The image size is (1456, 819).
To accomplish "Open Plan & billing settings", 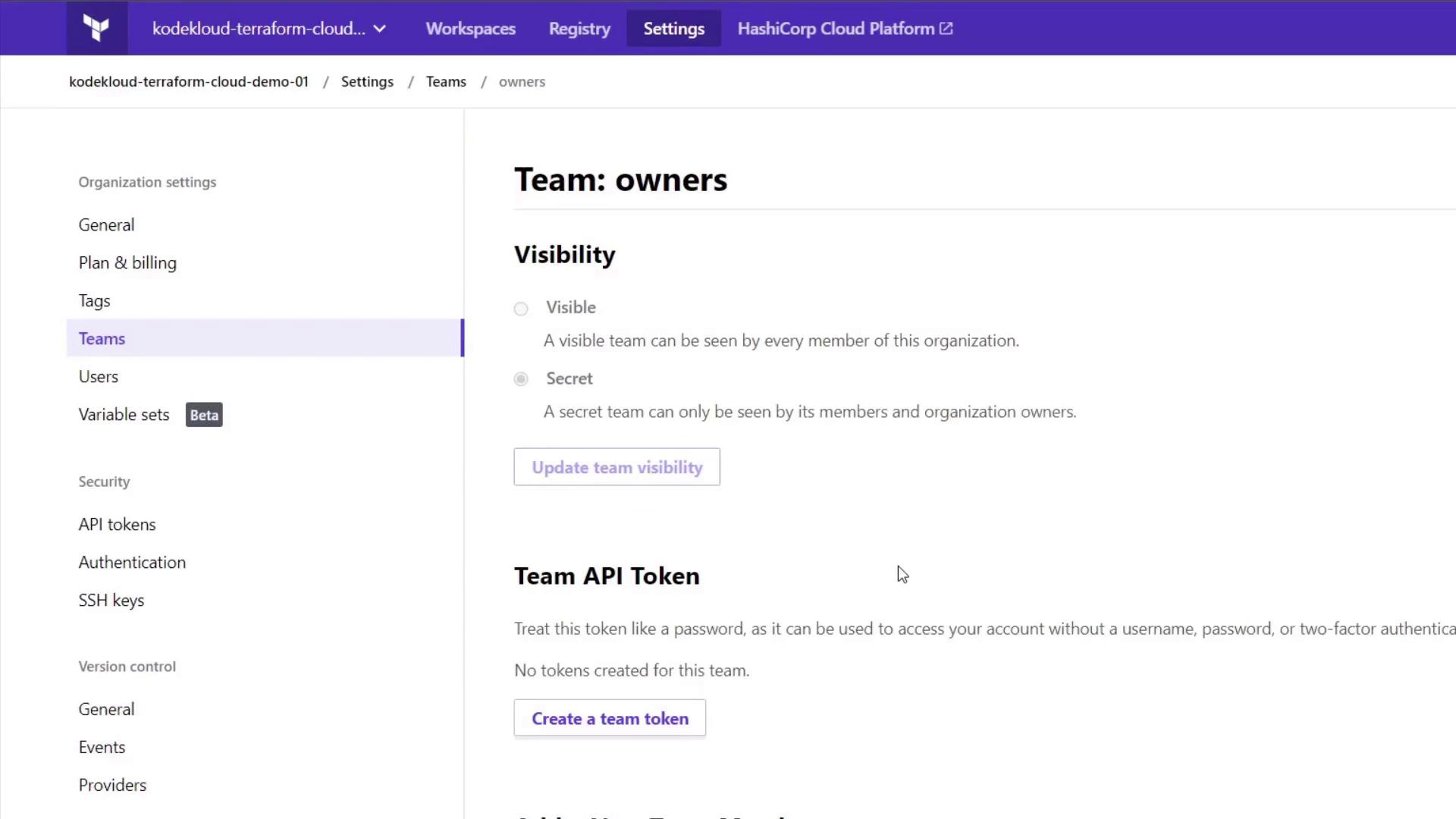I will (x=127, y=263).
